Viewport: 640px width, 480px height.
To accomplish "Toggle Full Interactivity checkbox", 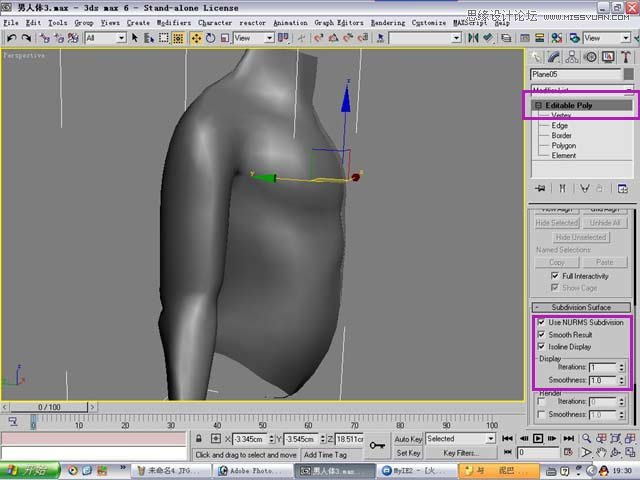I will [554, 276].
